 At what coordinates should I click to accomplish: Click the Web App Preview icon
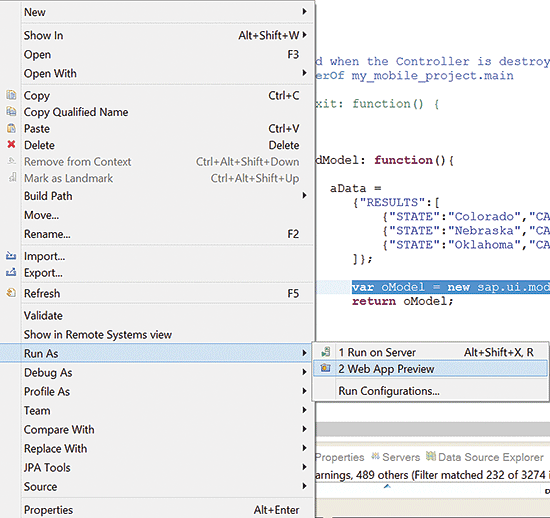tap(326, 368)
